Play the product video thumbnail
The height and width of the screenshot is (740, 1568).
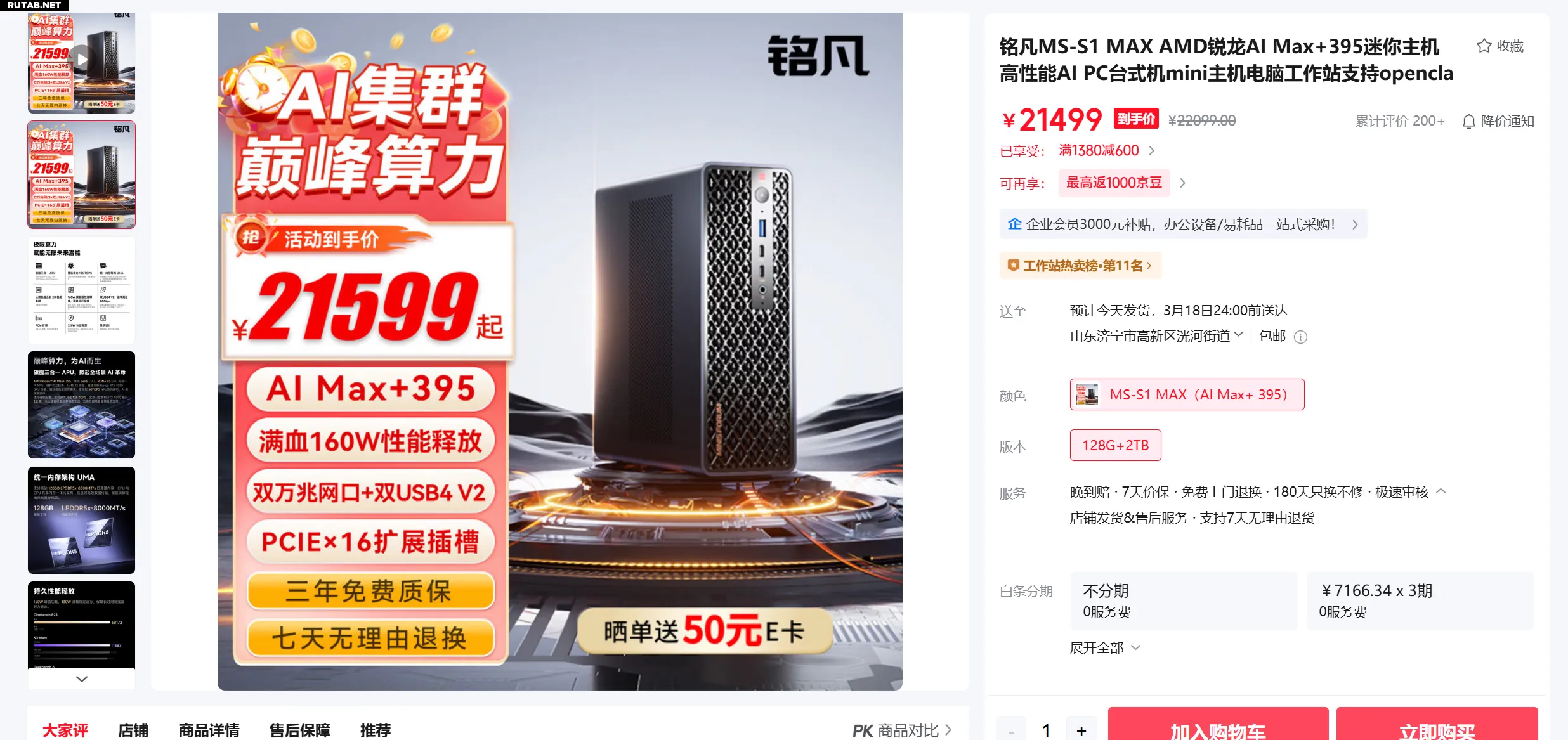81,60
